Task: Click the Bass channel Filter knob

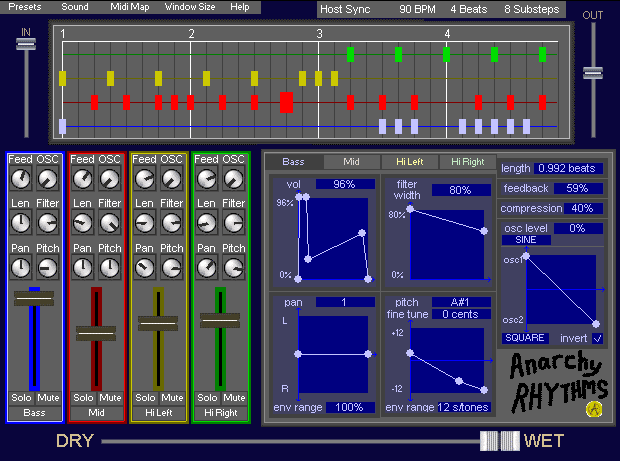Action: [x=47, y=223]
